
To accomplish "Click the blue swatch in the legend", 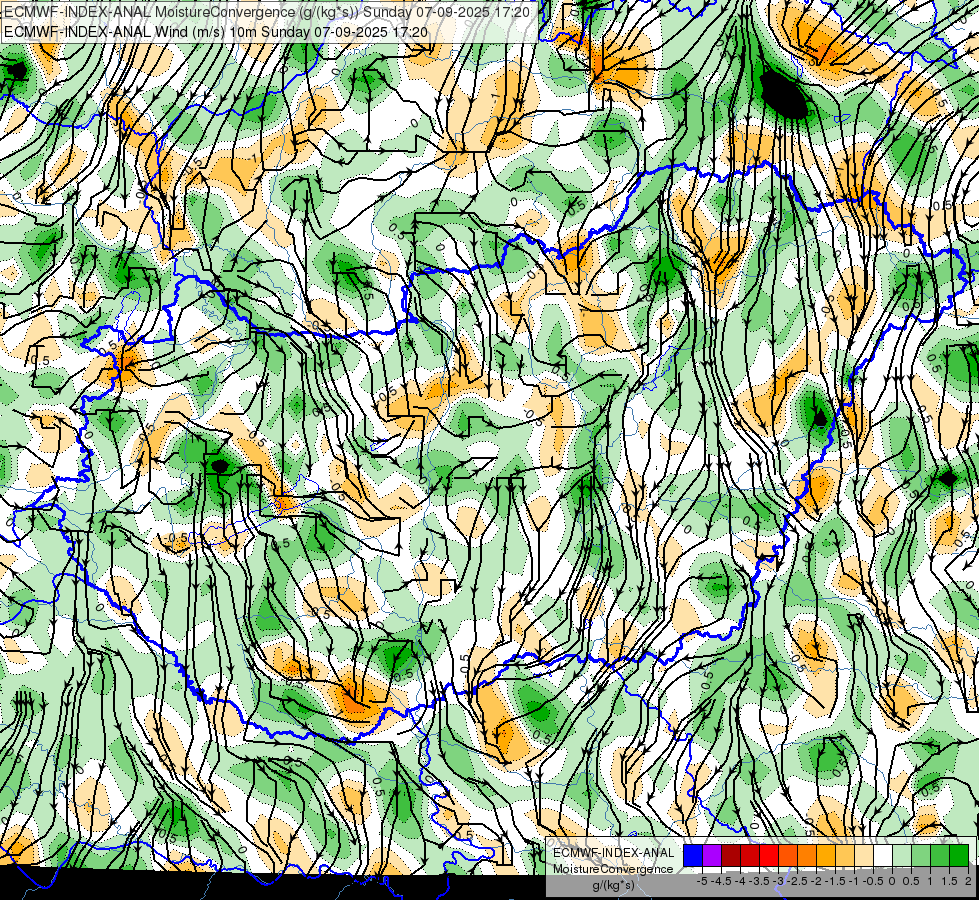I will [x=693, y=856].
